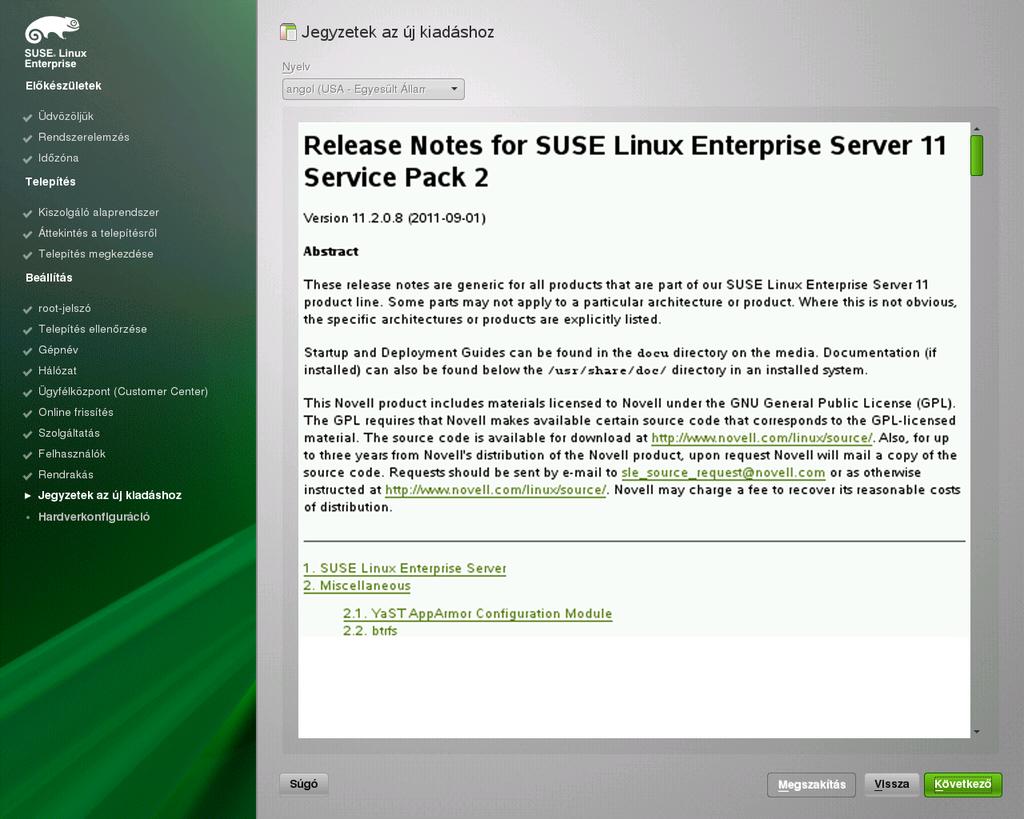The height and width of the screenshot is (819, 1024).
Task: Click the SUSE chameleon logo
Action: [x=52, y=29]
